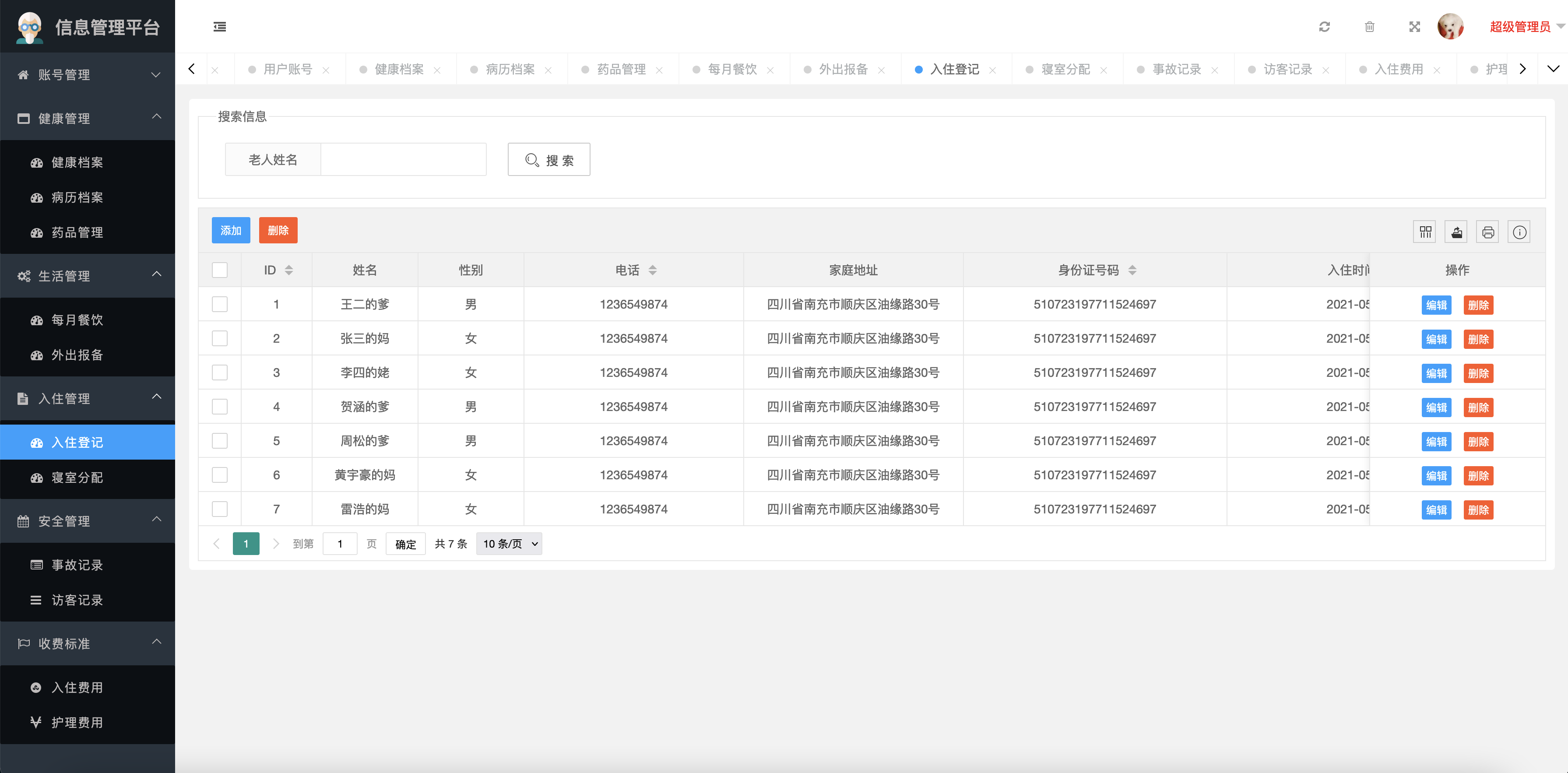Collapse sidebar using the menu fold icon

tap(220, 27)
